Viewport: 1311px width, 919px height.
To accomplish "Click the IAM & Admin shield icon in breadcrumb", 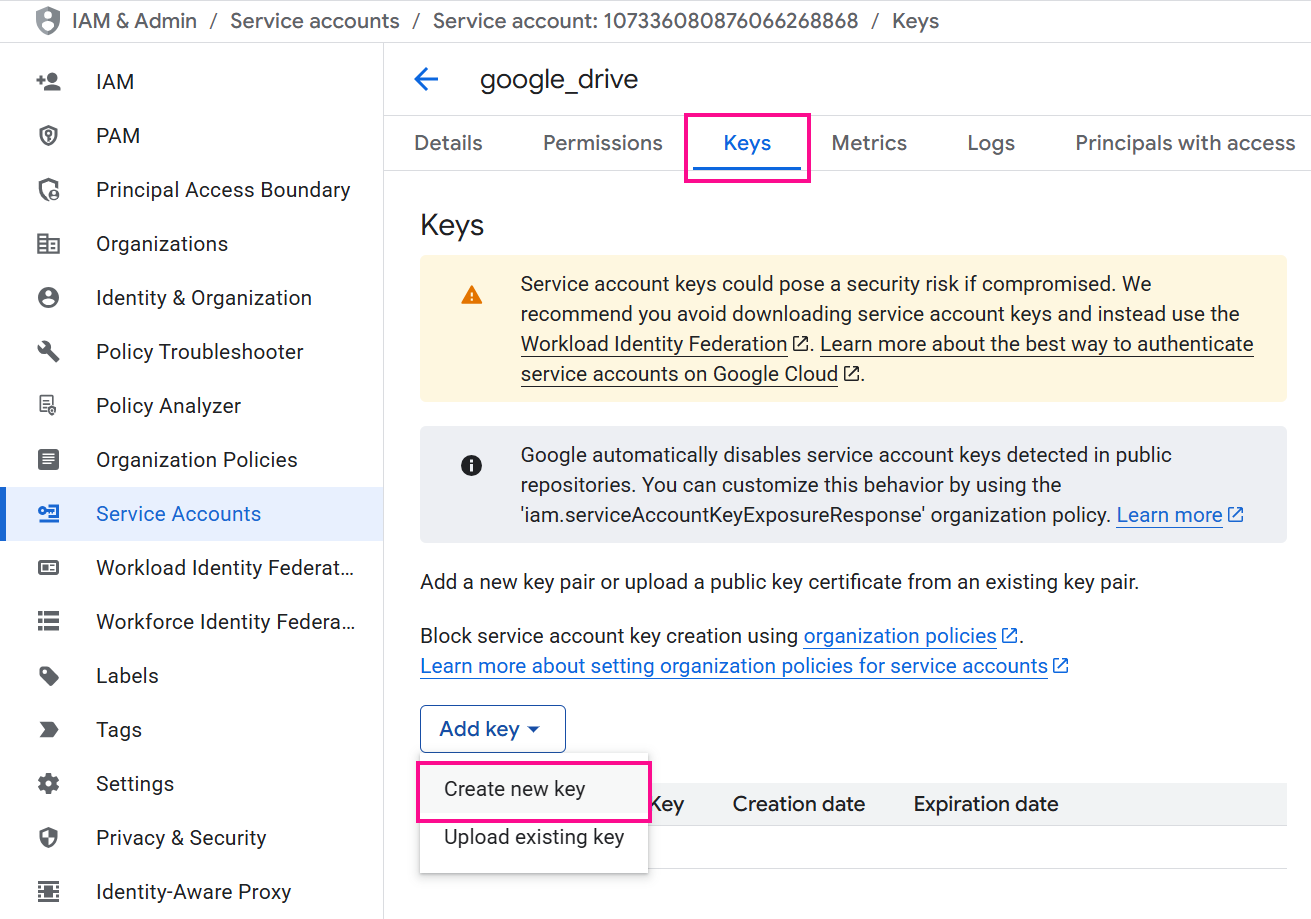I will pyautogui.click(x=47, y=20).
